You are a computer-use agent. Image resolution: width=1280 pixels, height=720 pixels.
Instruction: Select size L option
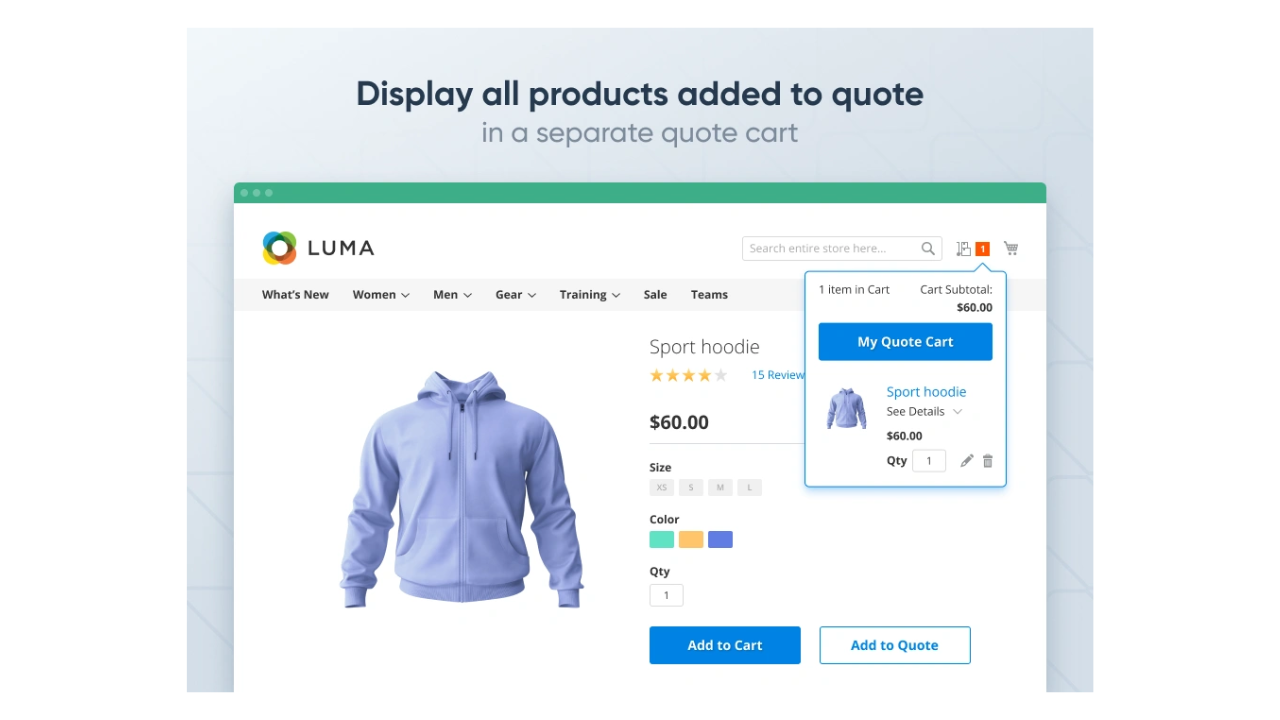749,488
